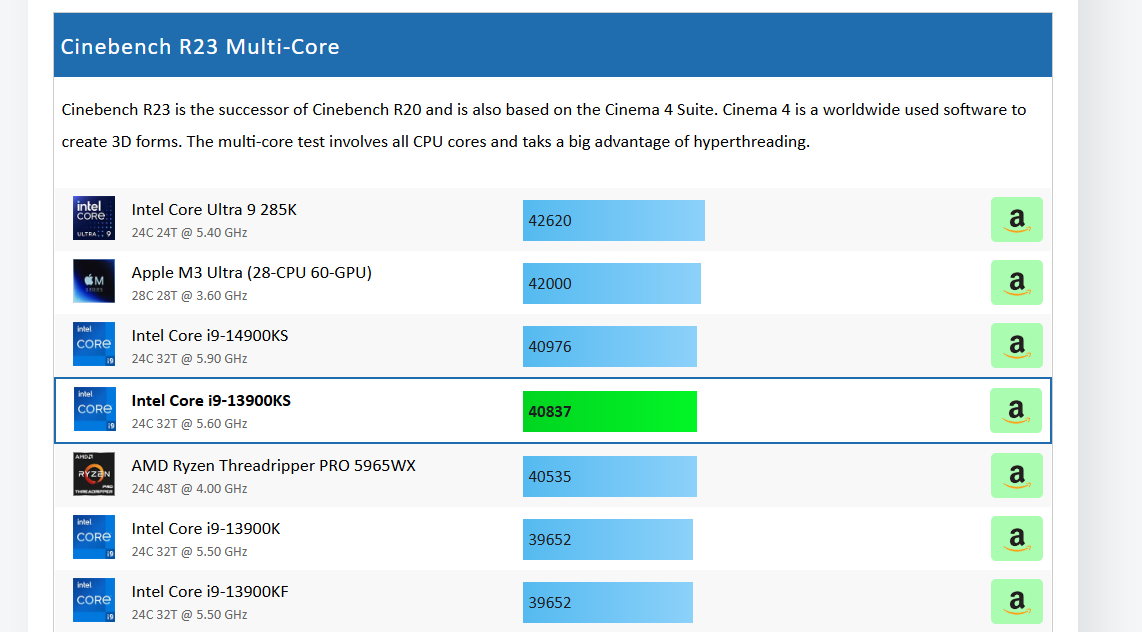Image resolution: width=1142 pixels, height=632 pixels.
Task: Open Amazon link for Intel Core i9-13900KF
Action: (x=1017, y=601)
